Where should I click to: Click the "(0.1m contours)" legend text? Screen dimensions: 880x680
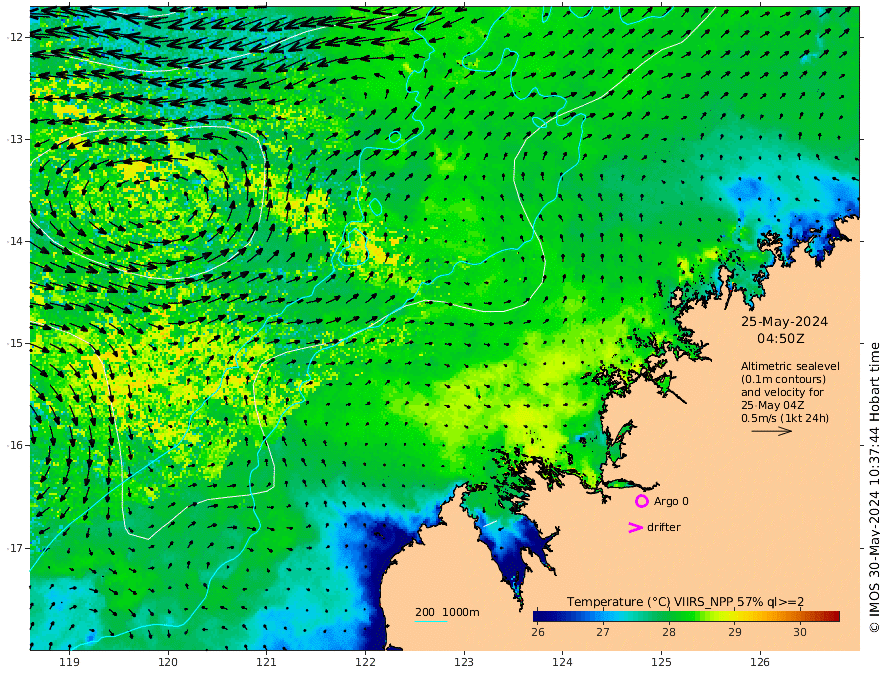coord(783,379)
